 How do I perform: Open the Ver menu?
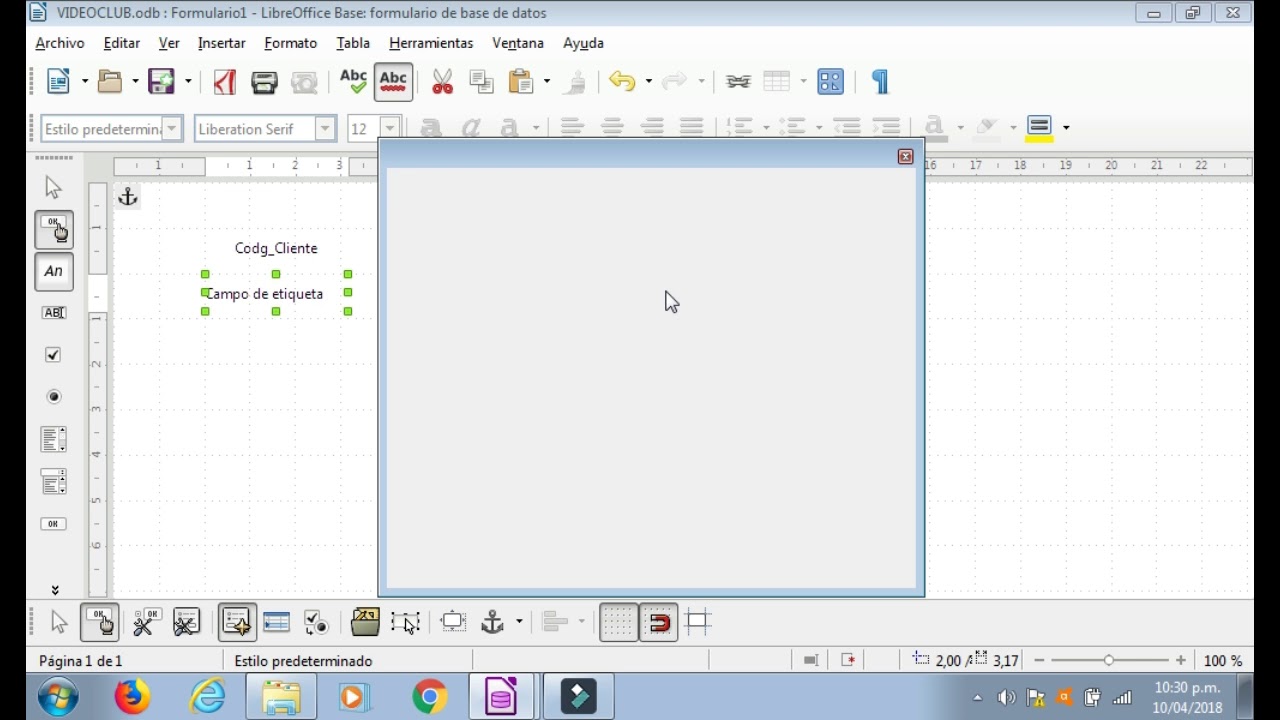click(169, 43)
